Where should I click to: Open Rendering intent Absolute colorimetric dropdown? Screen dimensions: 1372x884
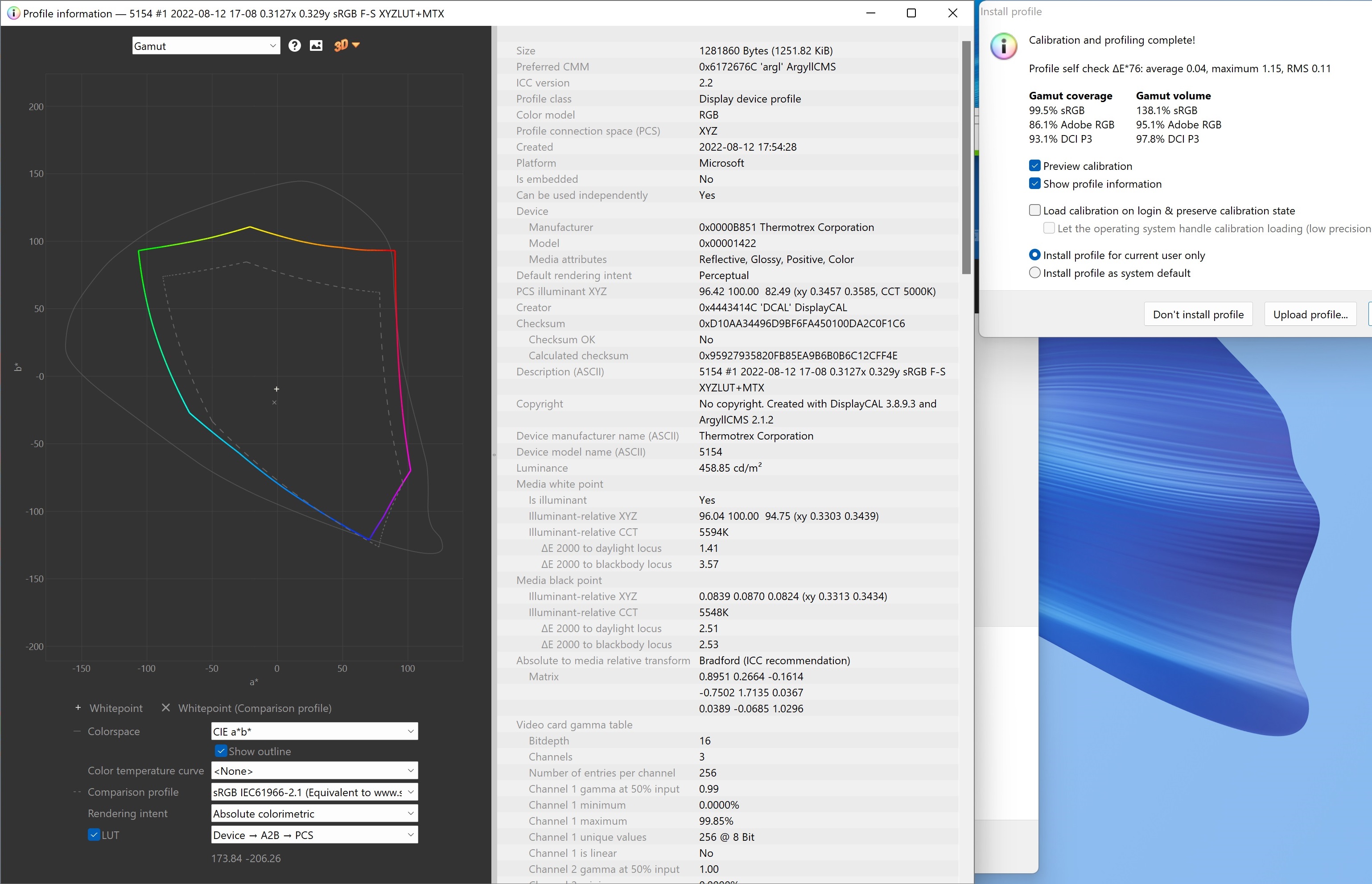click(314, 814)
